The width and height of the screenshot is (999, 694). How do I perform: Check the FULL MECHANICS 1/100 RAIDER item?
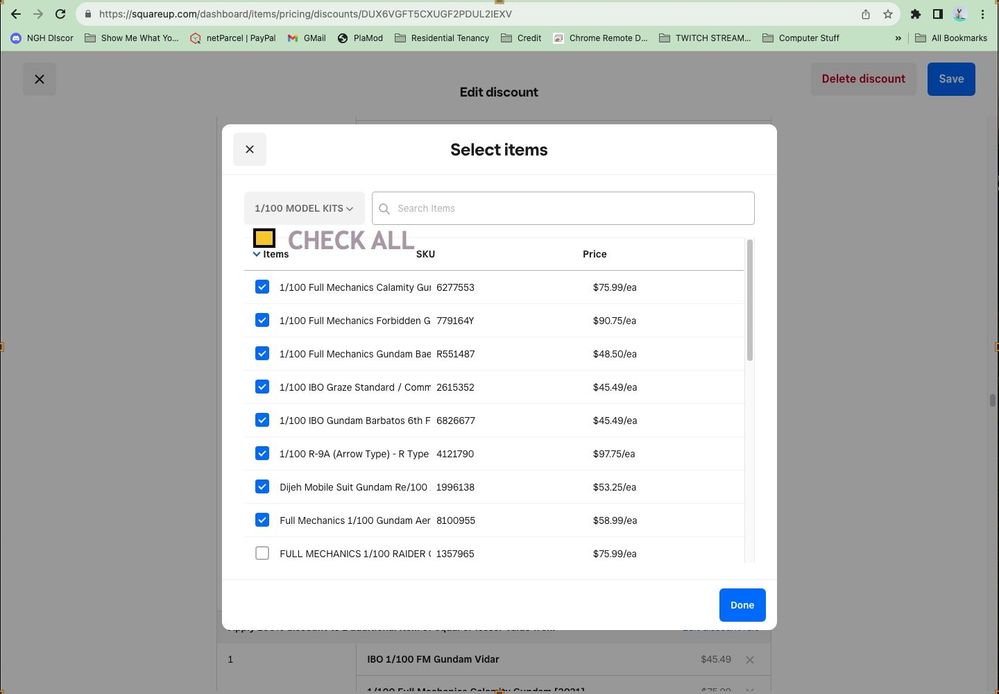(x=262, y=553)
